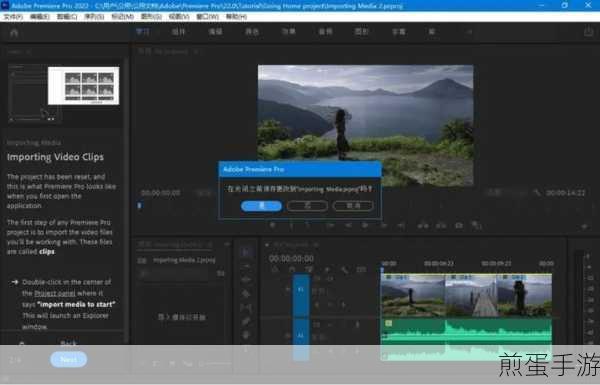Export a frame with the camera icon

coord(459,225)
